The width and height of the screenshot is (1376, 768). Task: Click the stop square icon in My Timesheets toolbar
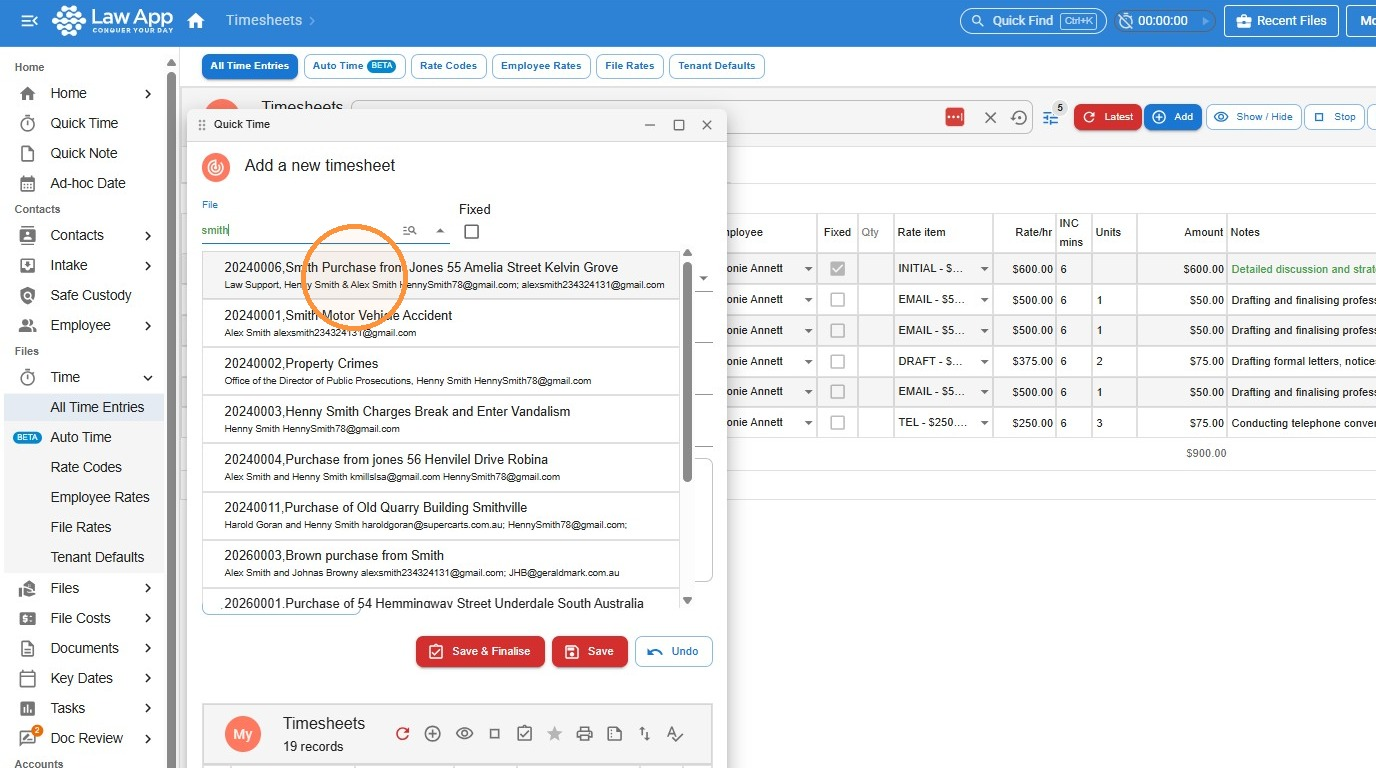(x=494, y=734)
